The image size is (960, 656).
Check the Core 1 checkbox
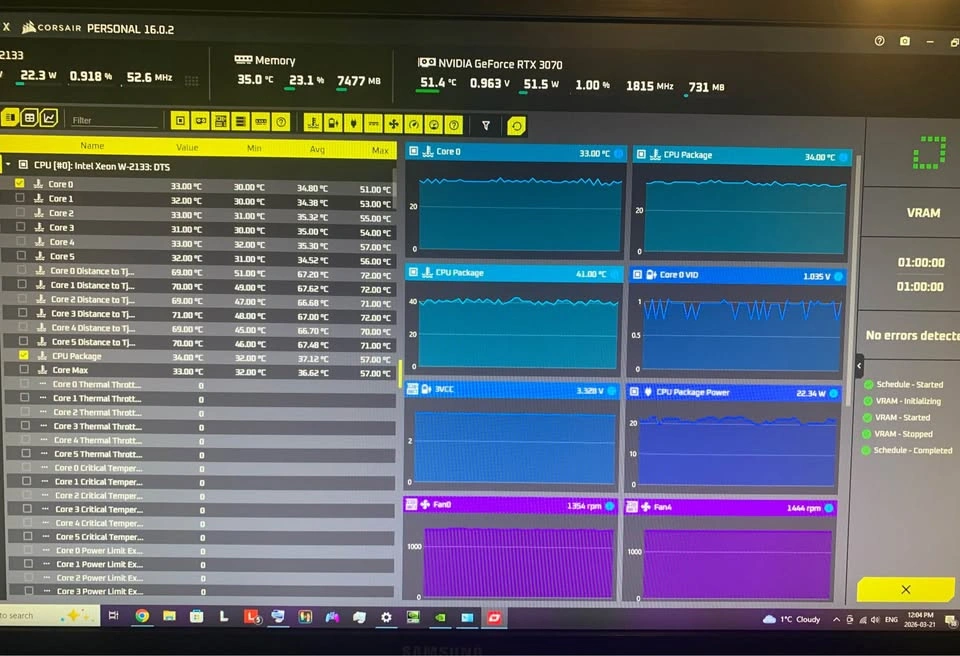pos(20,198)
